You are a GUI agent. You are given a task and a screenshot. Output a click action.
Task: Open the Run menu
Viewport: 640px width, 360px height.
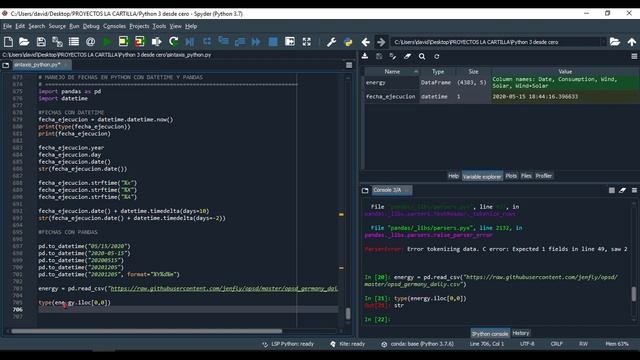coord(74,26)
